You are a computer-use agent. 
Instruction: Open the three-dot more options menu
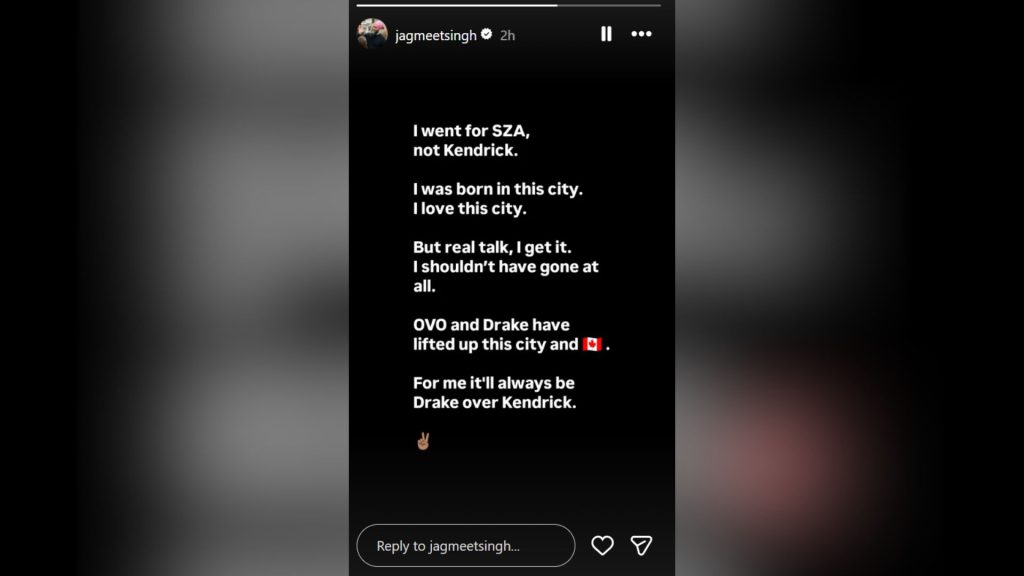click(x=641, y=34)
